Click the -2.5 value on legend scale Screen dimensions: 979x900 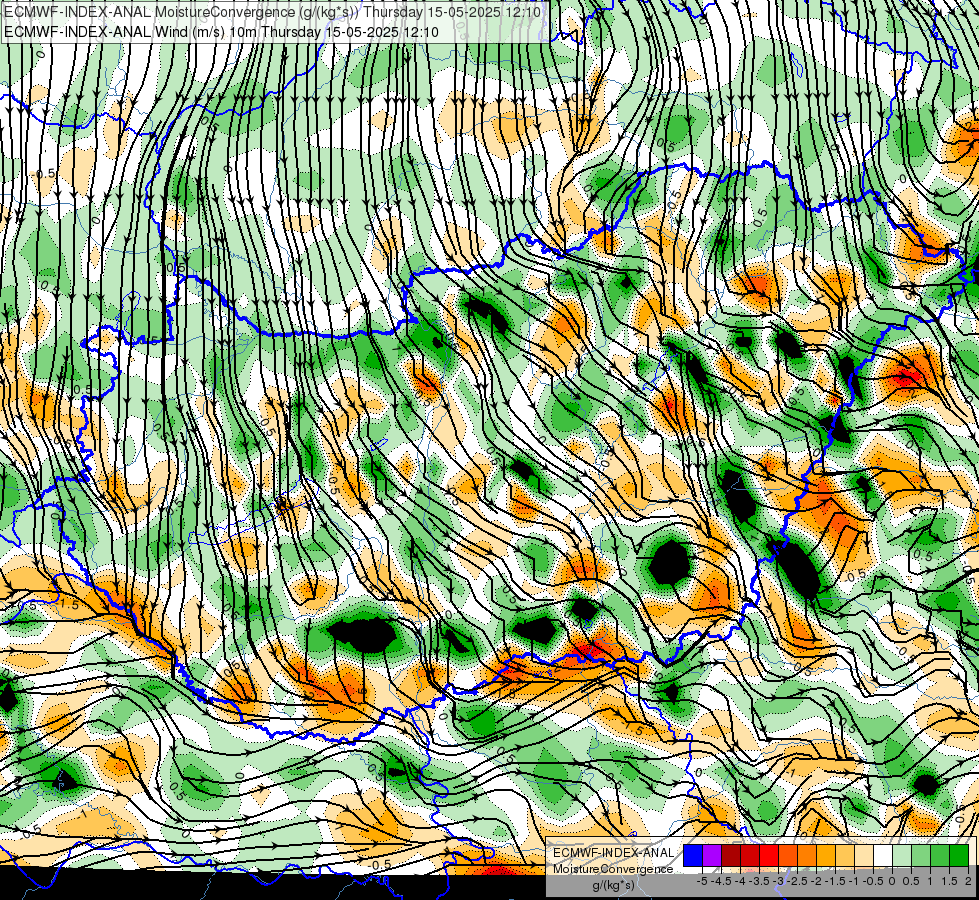797,881
